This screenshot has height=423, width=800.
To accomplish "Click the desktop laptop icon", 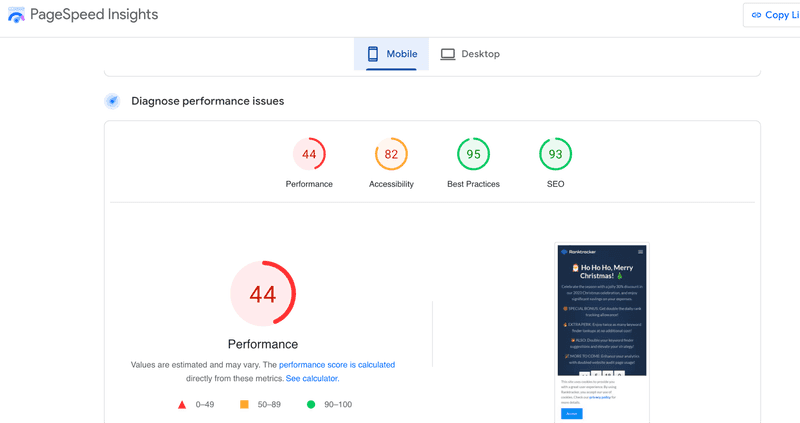I will pyautogui.click(x=447, y=54).
